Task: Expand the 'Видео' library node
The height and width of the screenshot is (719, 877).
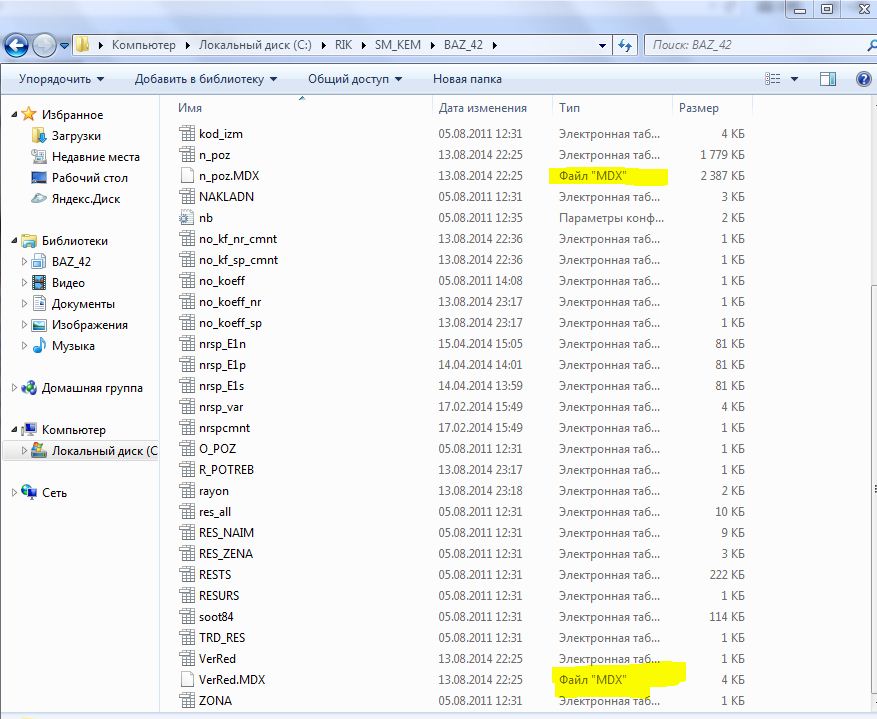Action: [x=24, y=282]
